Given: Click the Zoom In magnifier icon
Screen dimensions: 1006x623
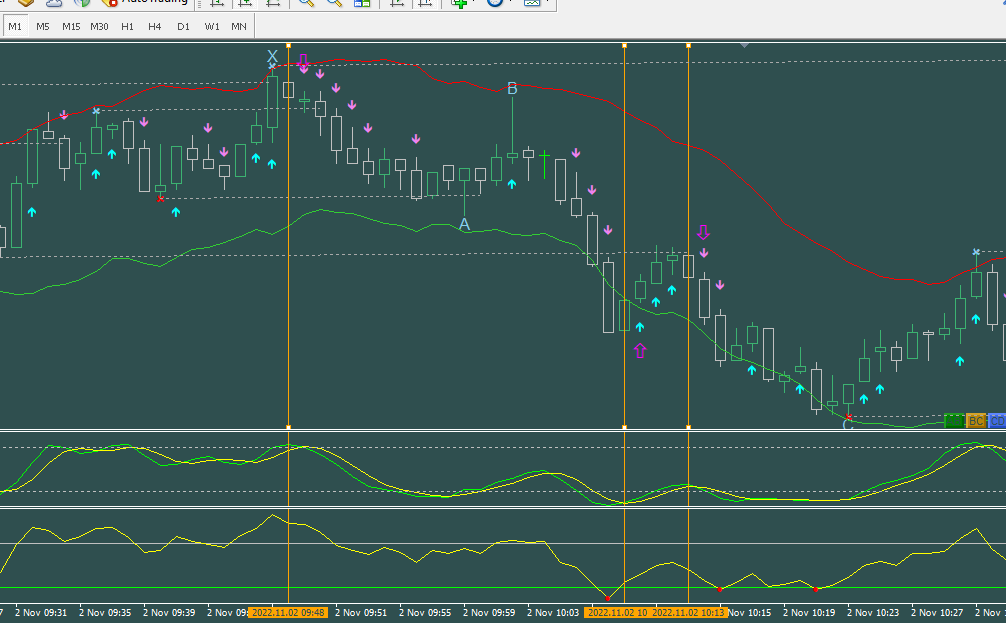Looking at the screenshot, I should (308, 3).
